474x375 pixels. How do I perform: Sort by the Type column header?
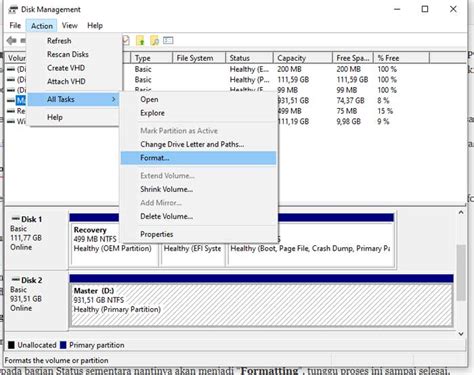click(152, 58)
